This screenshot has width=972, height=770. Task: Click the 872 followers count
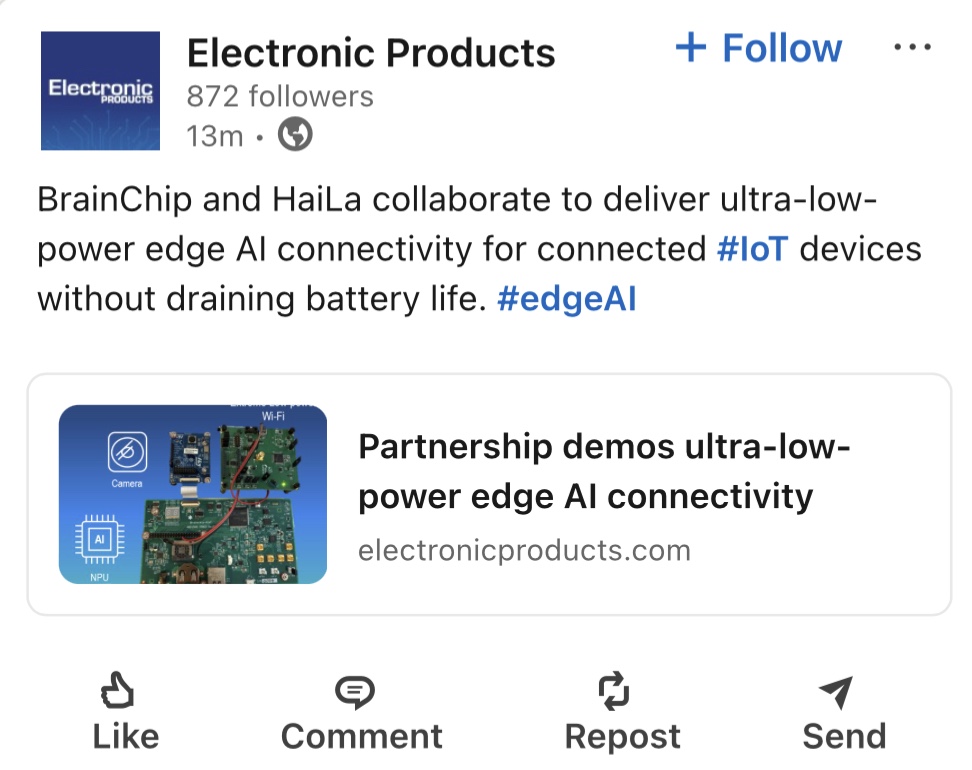tap(280, 96)
